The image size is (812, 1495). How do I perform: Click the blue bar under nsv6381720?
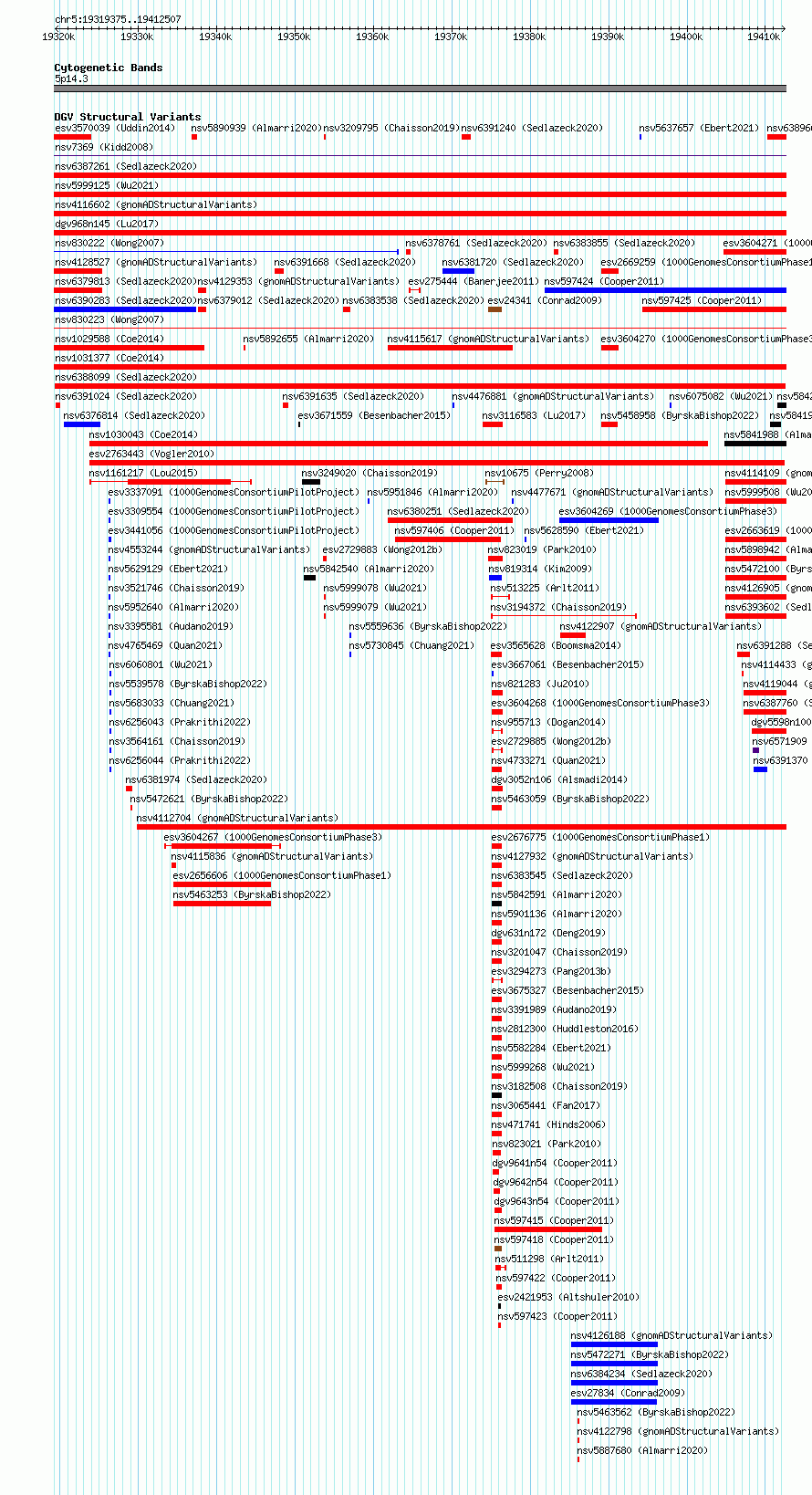(x=458, y=271)
